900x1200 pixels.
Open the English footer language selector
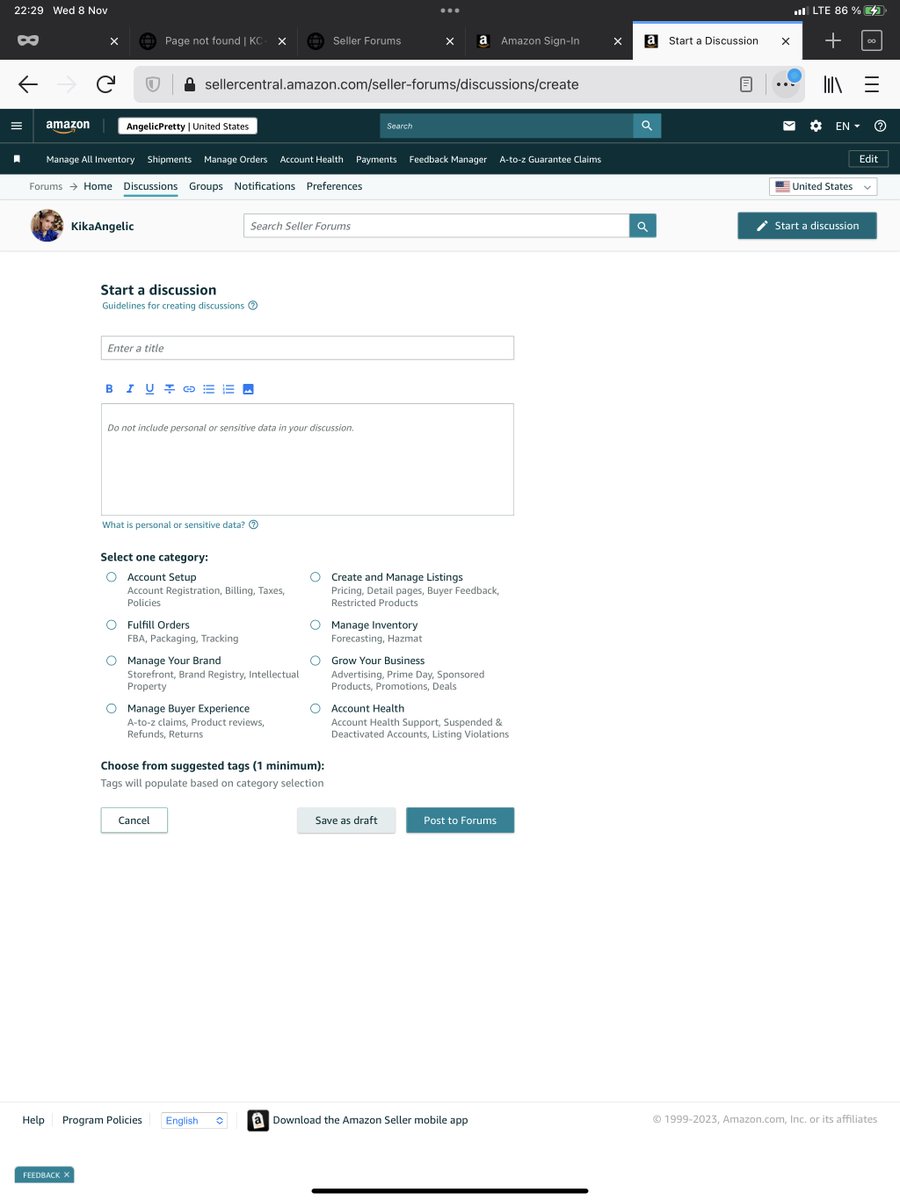click(194, 1121)
